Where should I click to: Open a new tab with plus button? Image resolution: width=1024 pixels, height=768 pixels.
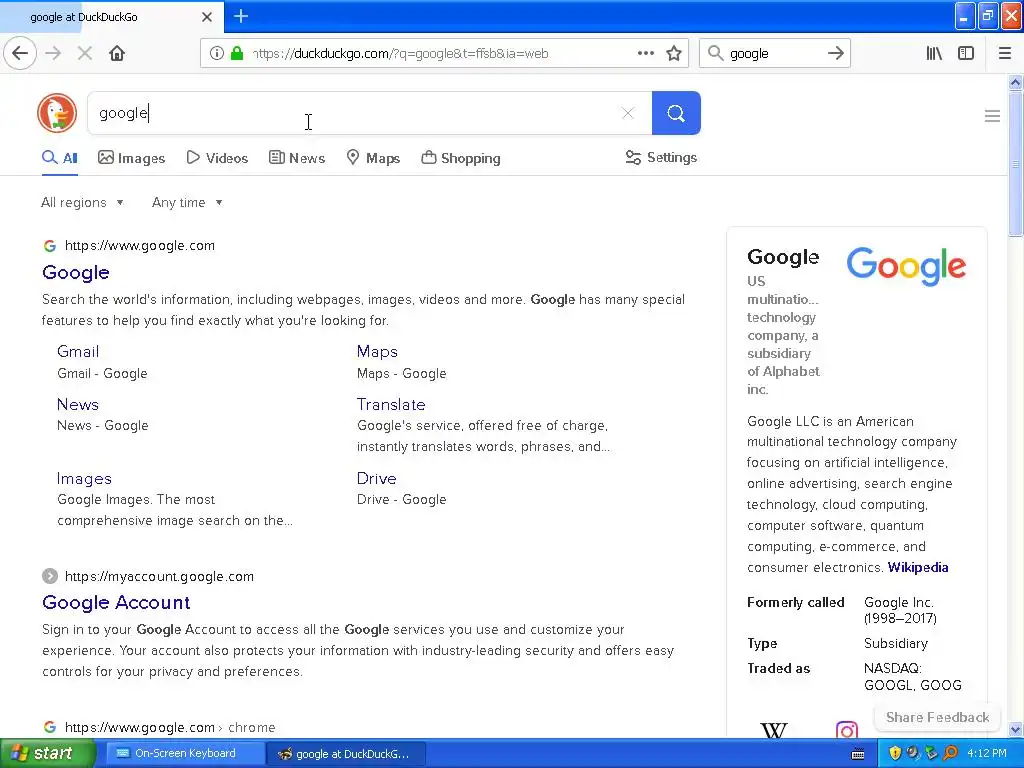click(x=241, y=16)
